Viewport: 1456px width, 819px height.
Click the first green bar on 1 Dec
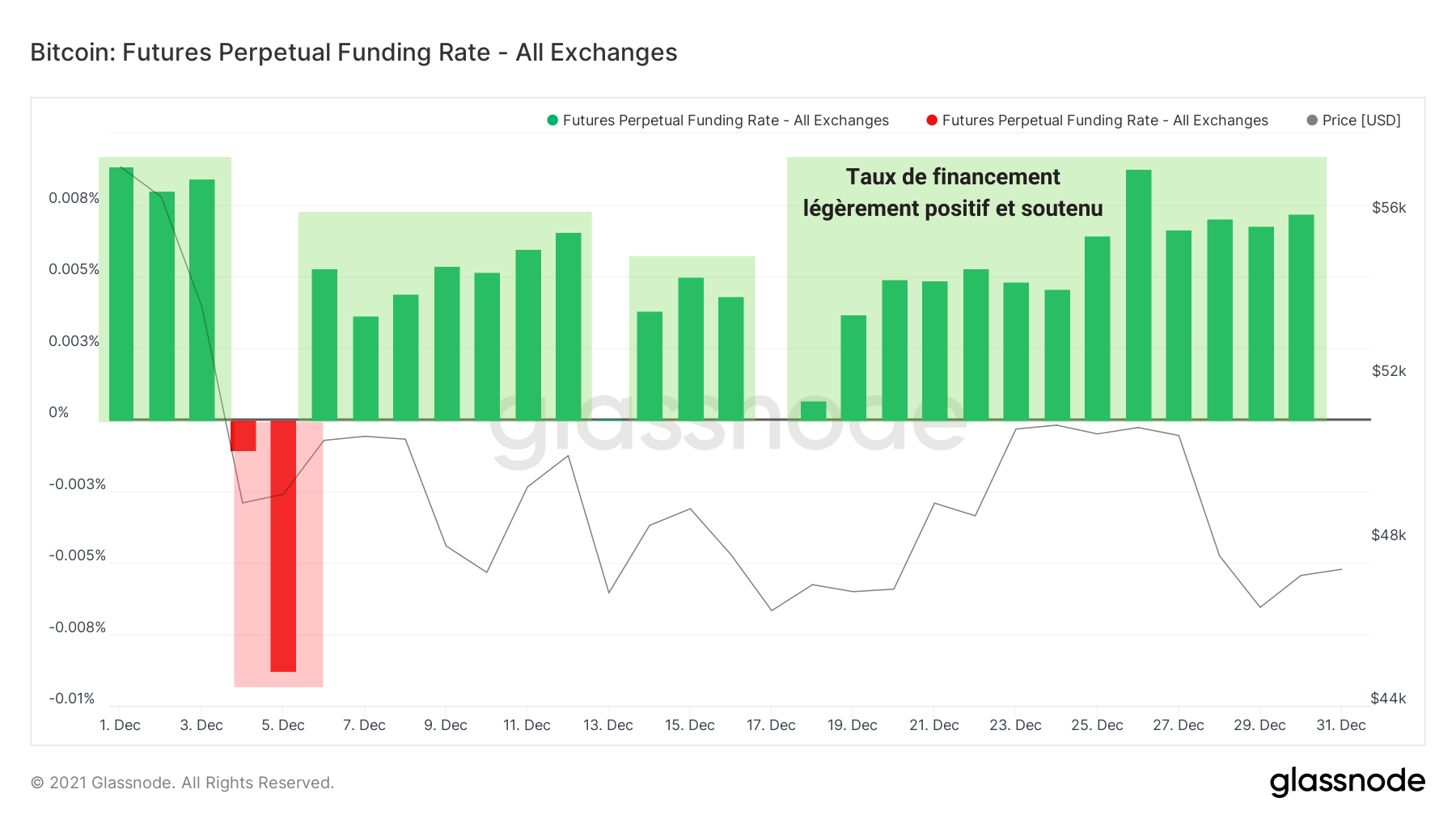click(x=121, y=293)
